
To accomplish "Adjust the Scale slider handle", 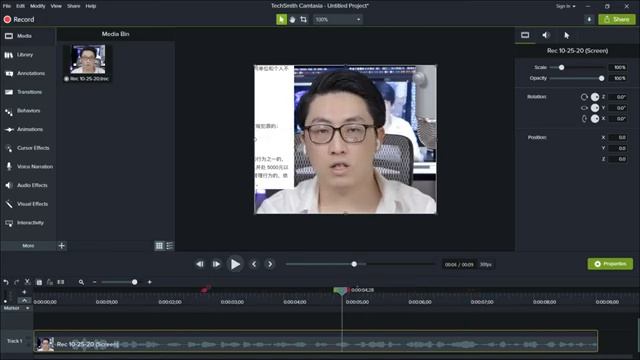I will point(562,67).
